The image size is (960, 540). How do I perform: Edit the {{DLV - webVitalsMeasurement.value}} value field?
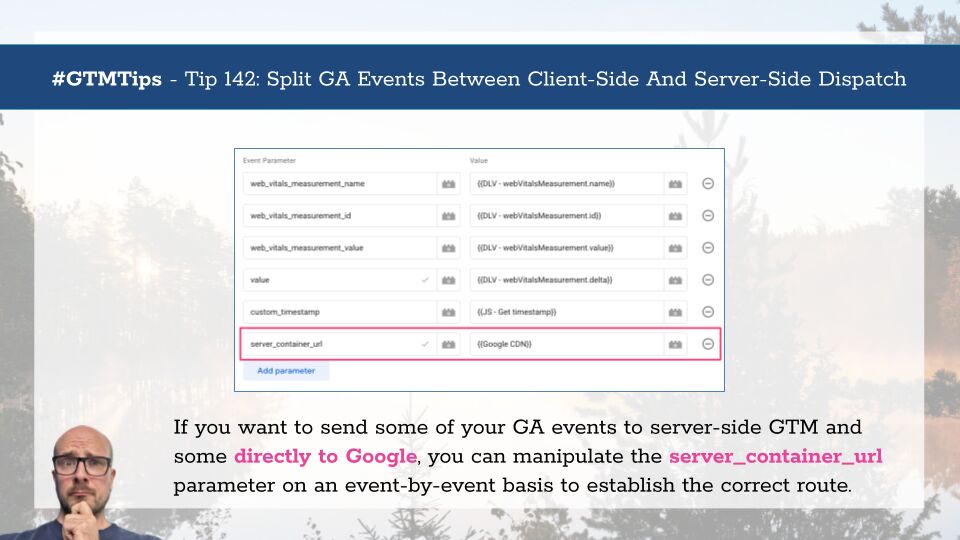click(x=567, y=248)
